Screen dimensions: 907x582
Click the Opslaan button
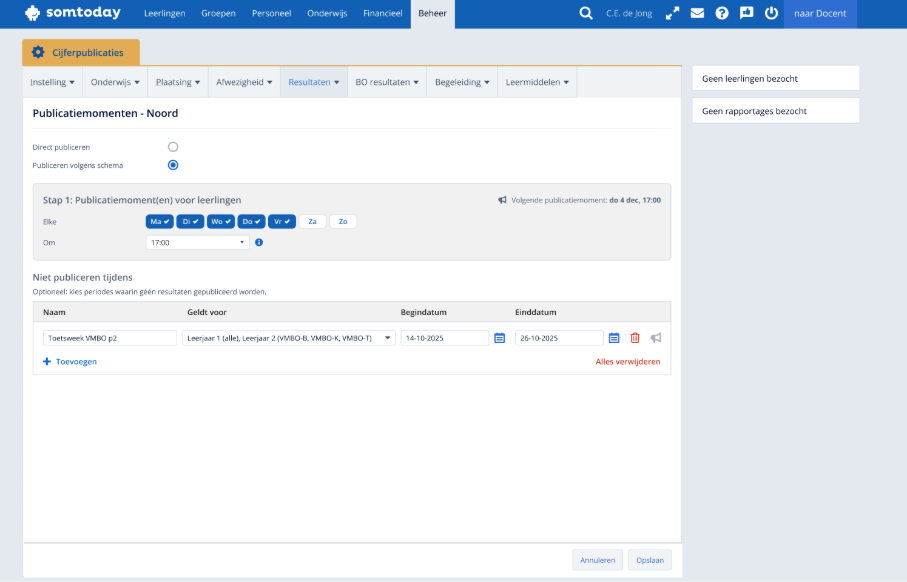pyautogui.click(x=650, y=560)
